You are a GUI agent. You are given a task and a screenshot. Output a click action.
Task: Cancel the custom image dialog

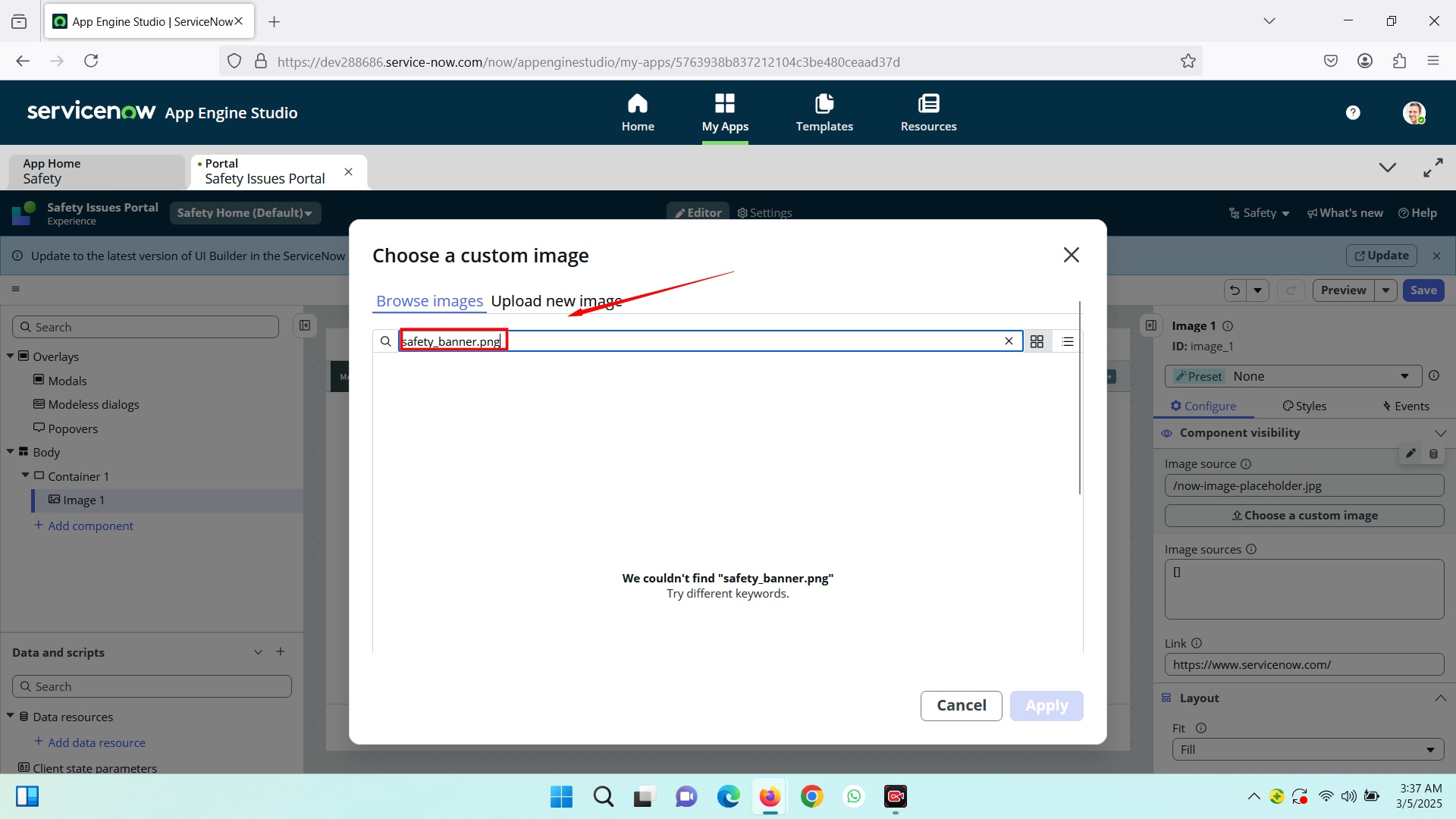[961, 705]
